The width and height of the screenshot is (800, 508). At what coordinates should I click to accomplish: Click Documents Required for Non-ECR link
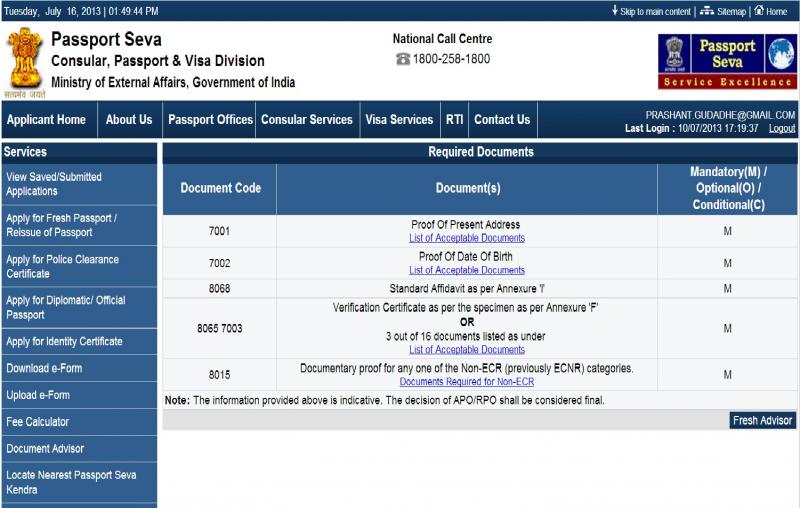pyautogui.click(x=466, y=382)
